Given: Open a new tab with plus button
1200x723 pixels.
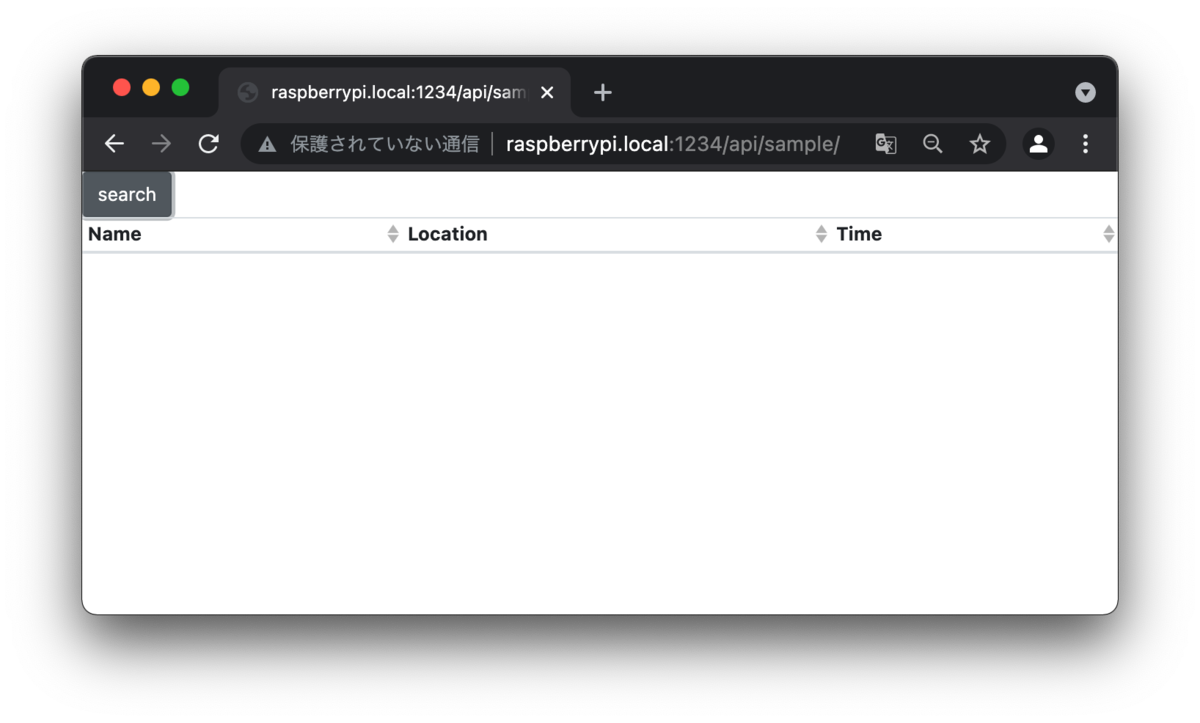Looking at the screenshot, I should point(602,92).
